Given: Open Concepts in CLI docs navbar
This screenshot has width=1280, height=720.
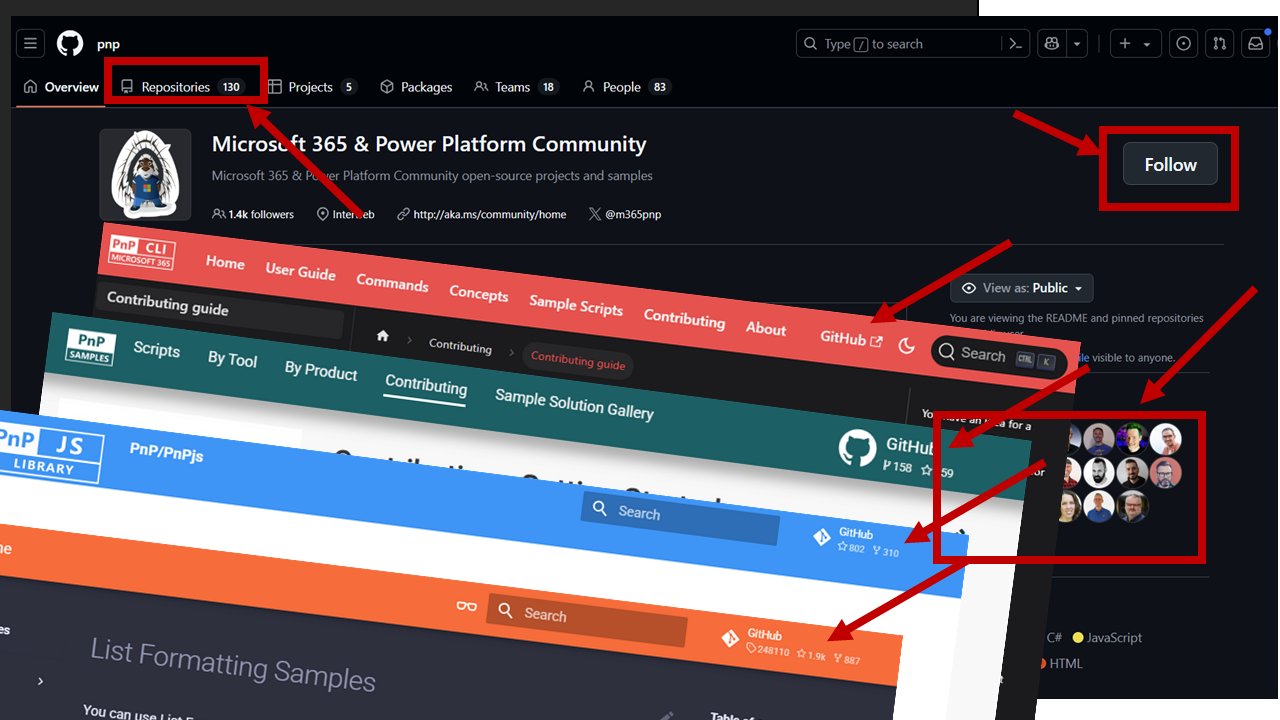Looking at the screenshot, I should (478, 293).
